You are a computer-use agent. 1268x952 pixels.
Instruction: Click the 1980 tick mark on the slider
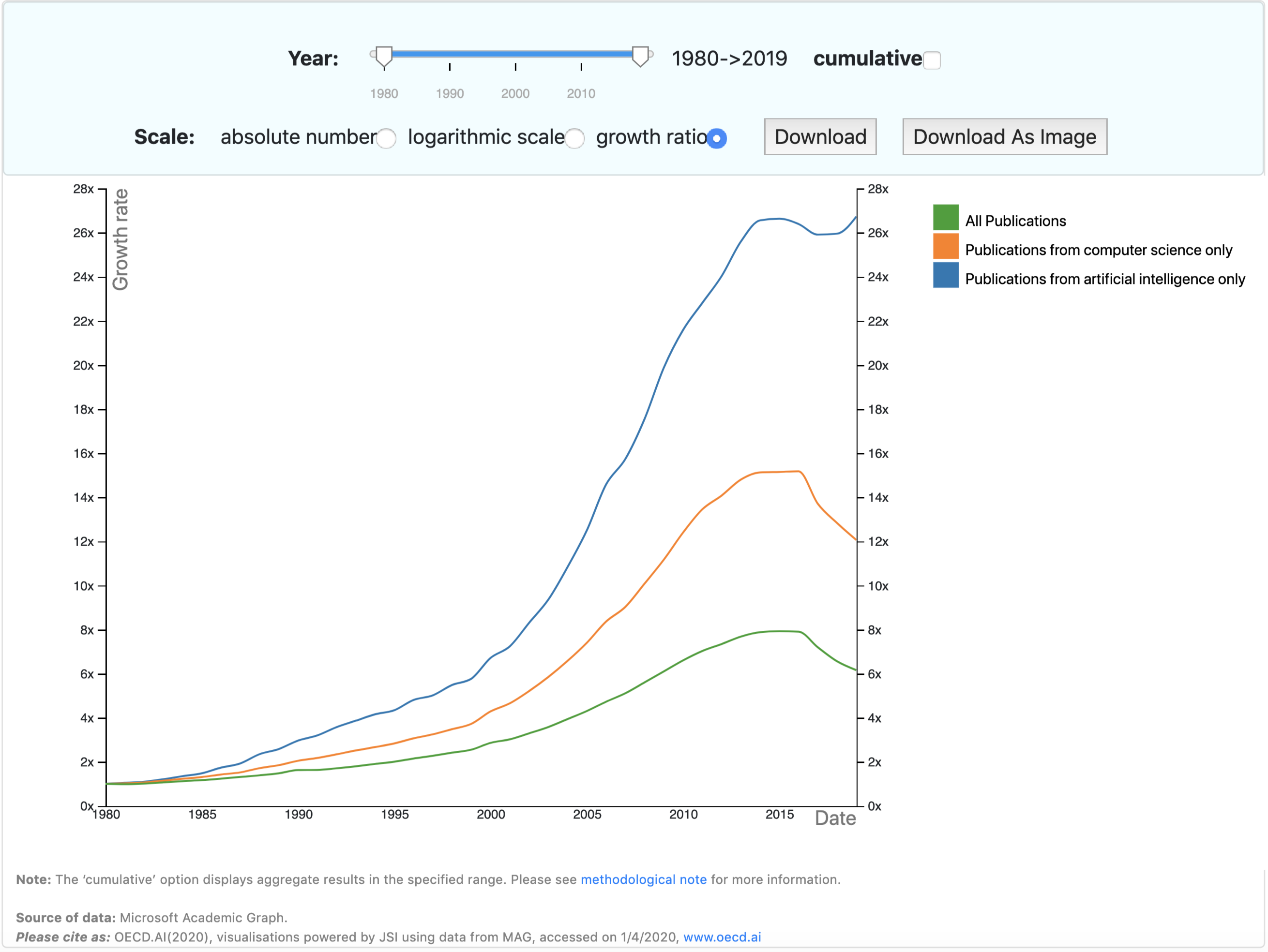[x=384, y=68]
